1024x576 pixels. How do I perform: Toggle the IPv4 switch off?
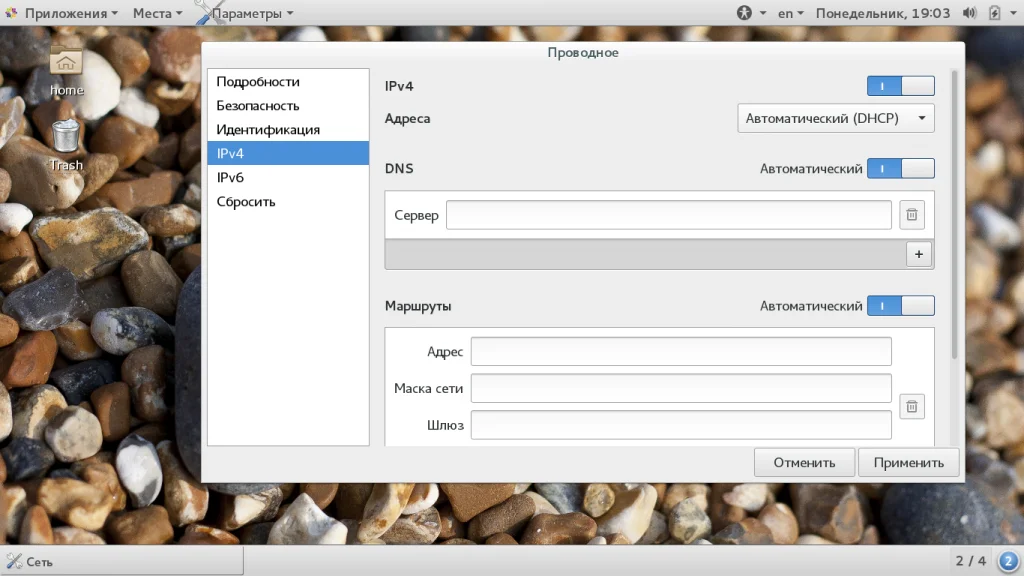pos(900,87)
